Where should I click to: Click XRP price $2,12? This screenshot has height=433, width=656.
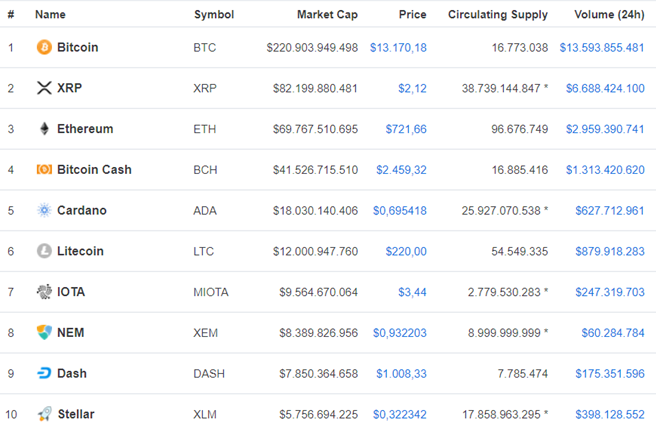coord(413,88)
